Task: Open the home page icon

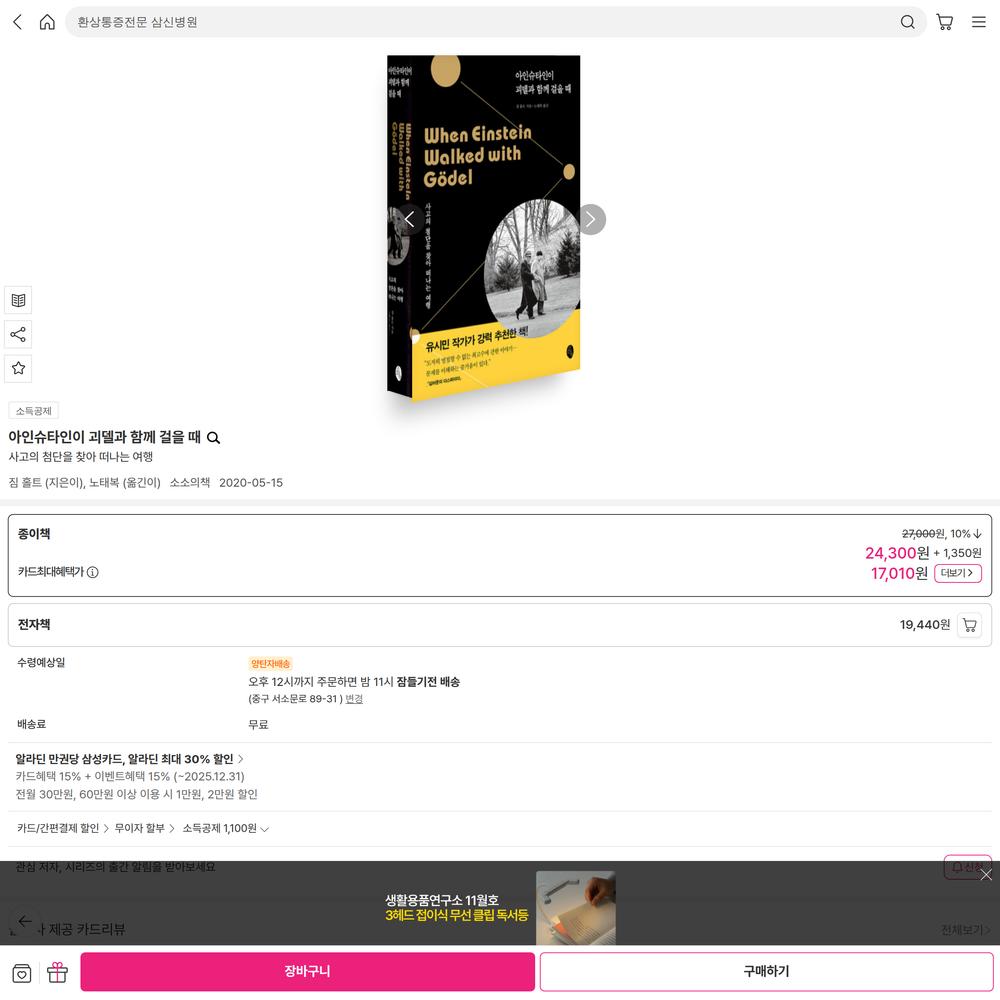Action: 47,22
